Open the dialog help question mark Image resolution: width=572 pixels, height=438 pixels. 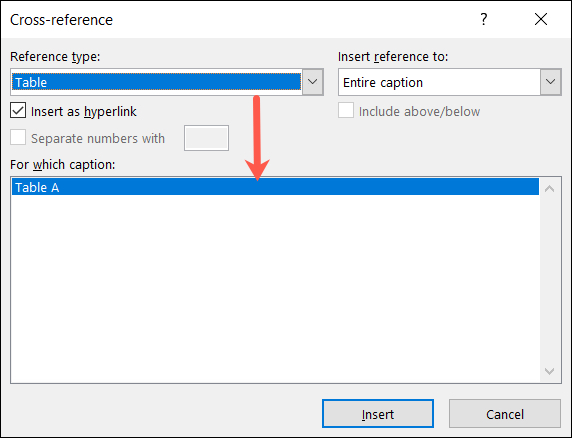tap(484, 19)
